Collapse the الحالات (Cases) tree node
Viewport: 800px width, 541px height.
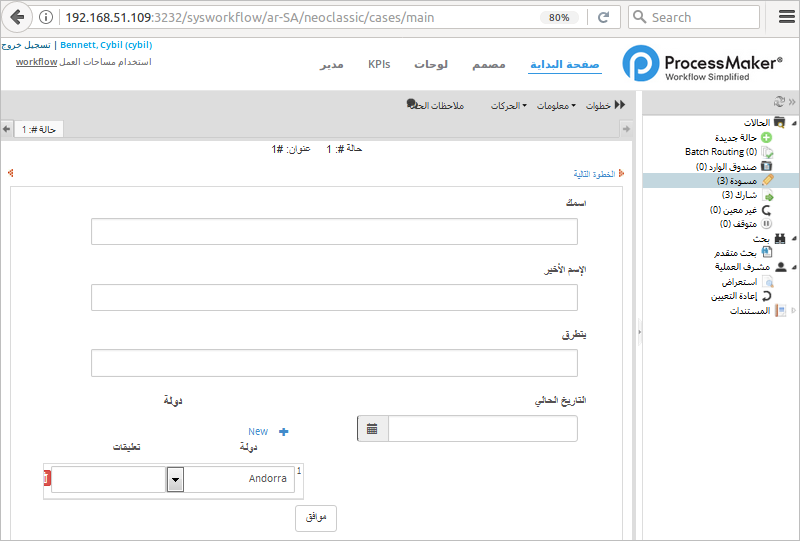coord(793,122)
